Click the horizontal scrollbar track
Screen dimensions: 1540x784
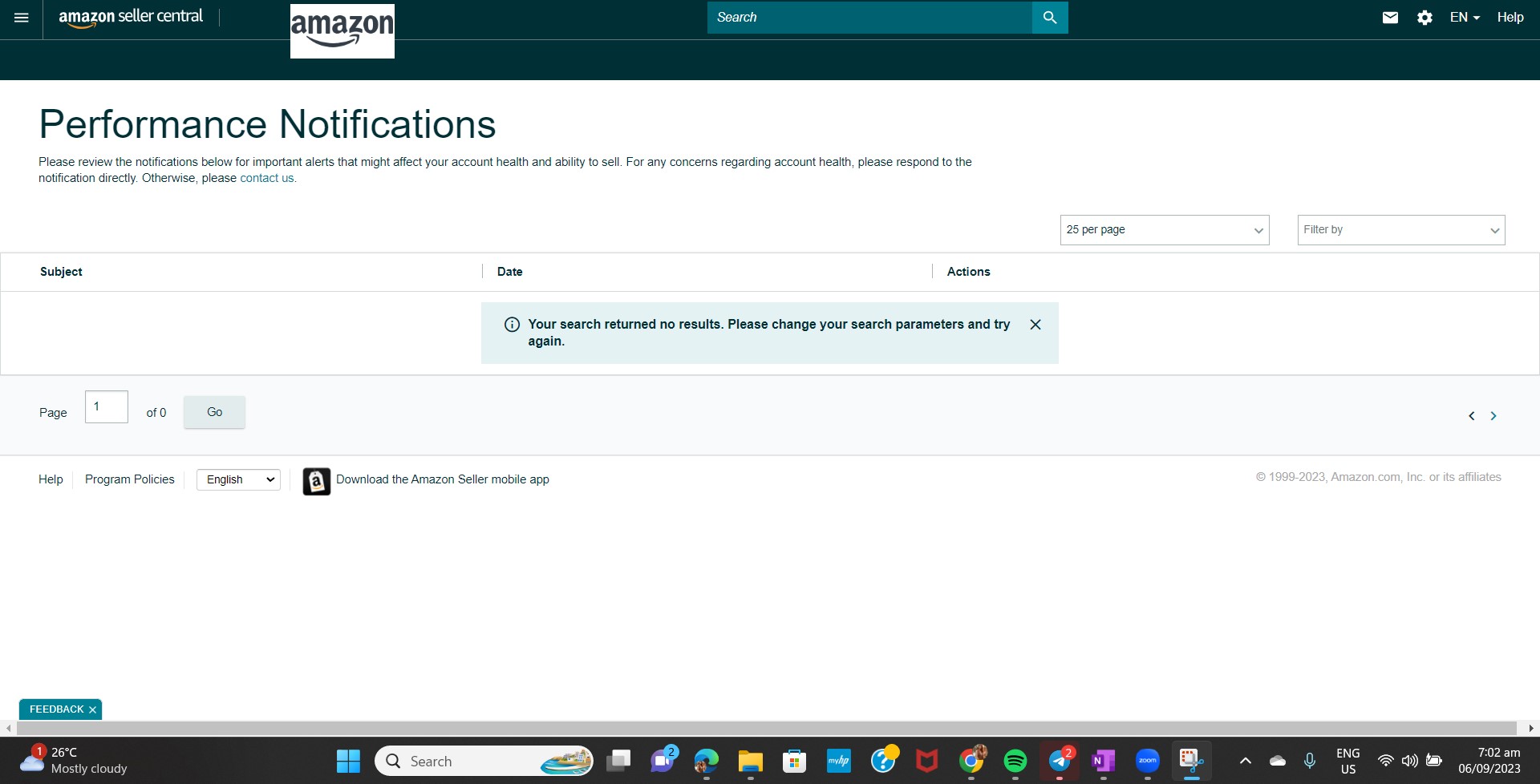click(766, 728)
